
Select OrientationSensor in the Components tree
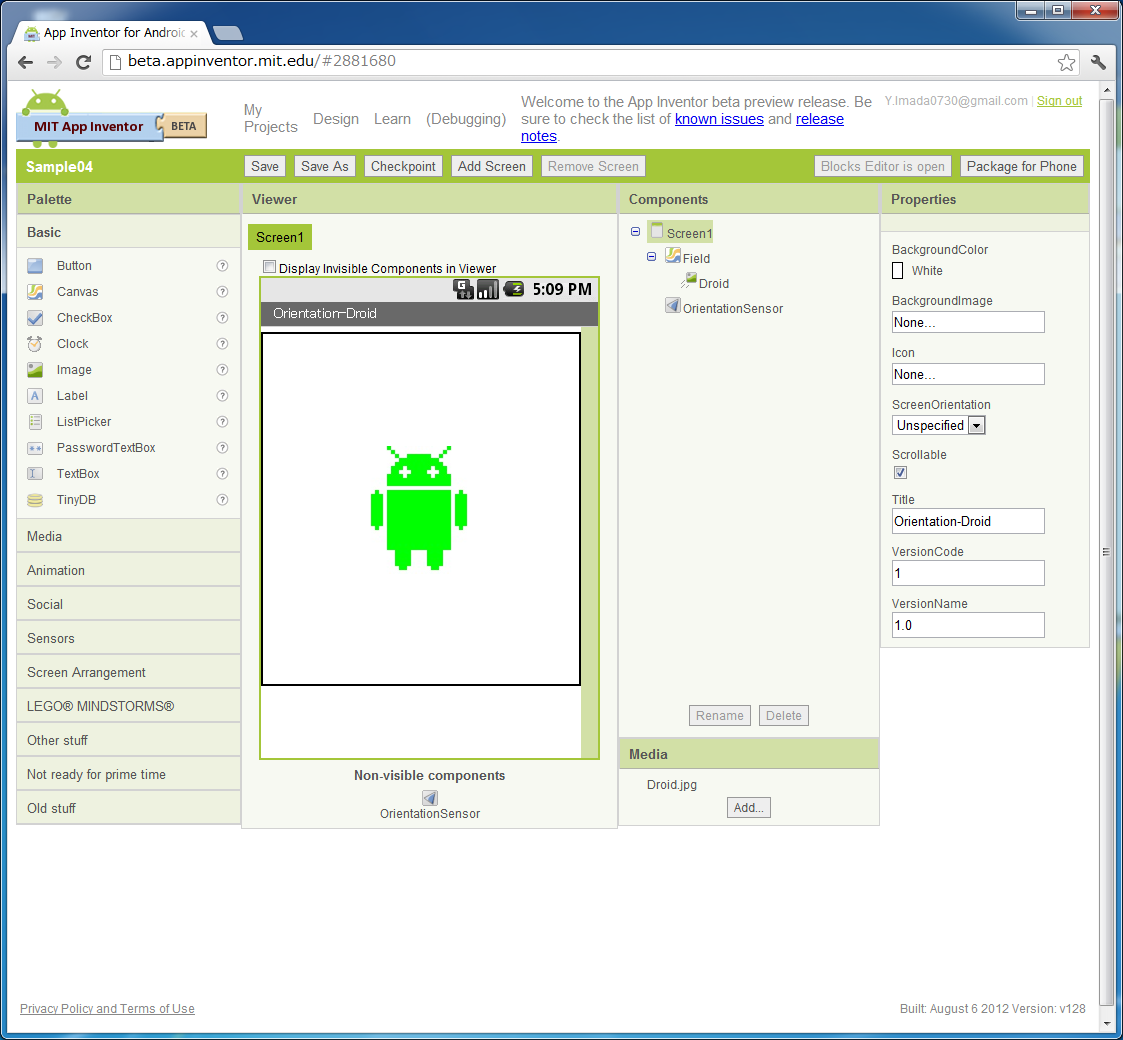(733, 309)
